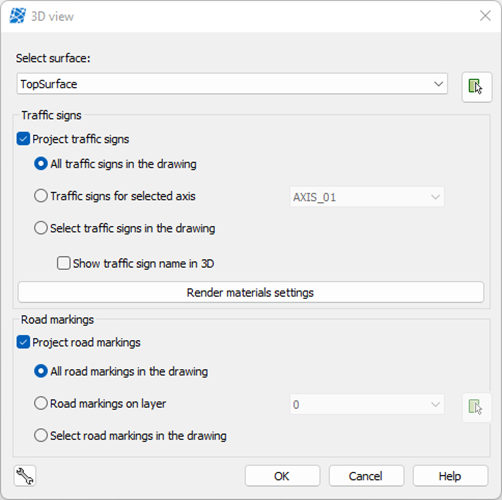Toggle Project traffic signs checkbox
Screen dimensions: 502x500
23,139
